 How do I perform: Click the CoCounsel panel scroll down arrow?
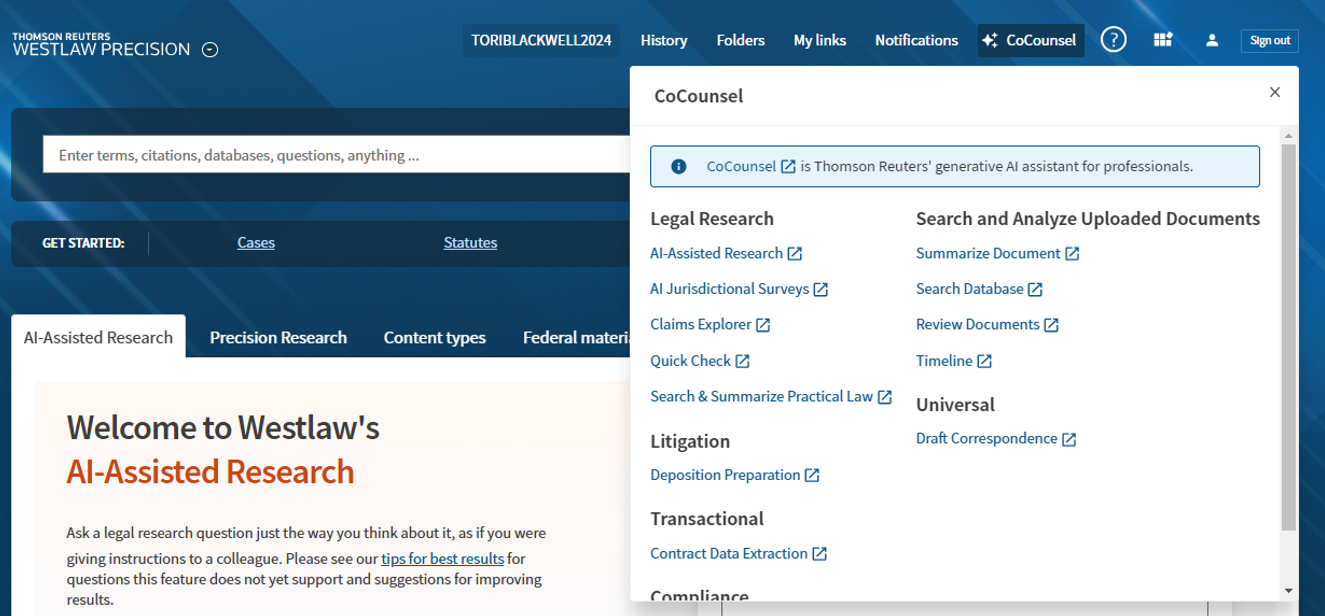pyautogui.click(x=1289, y=590)
